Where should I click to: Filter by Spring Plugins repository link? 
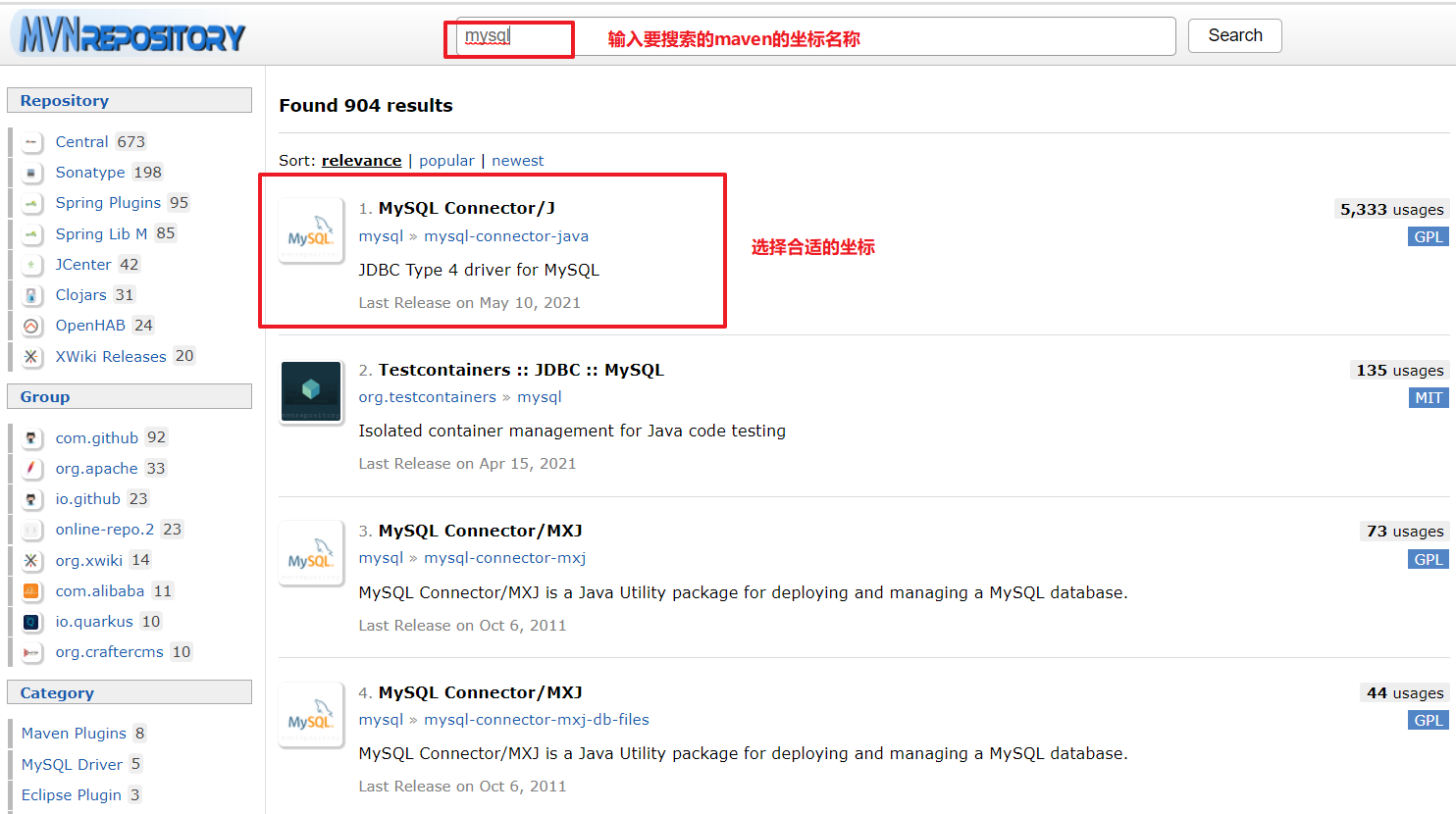pyautogui.click(x=108, y=203)
